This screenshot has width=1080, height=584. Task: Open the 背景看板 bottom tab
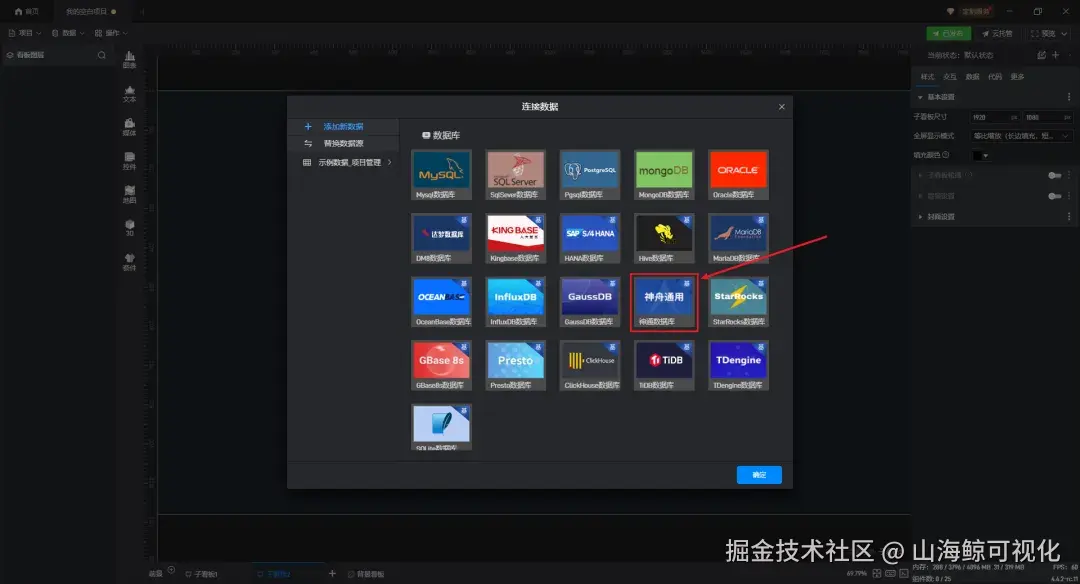[x=366, y=574]
